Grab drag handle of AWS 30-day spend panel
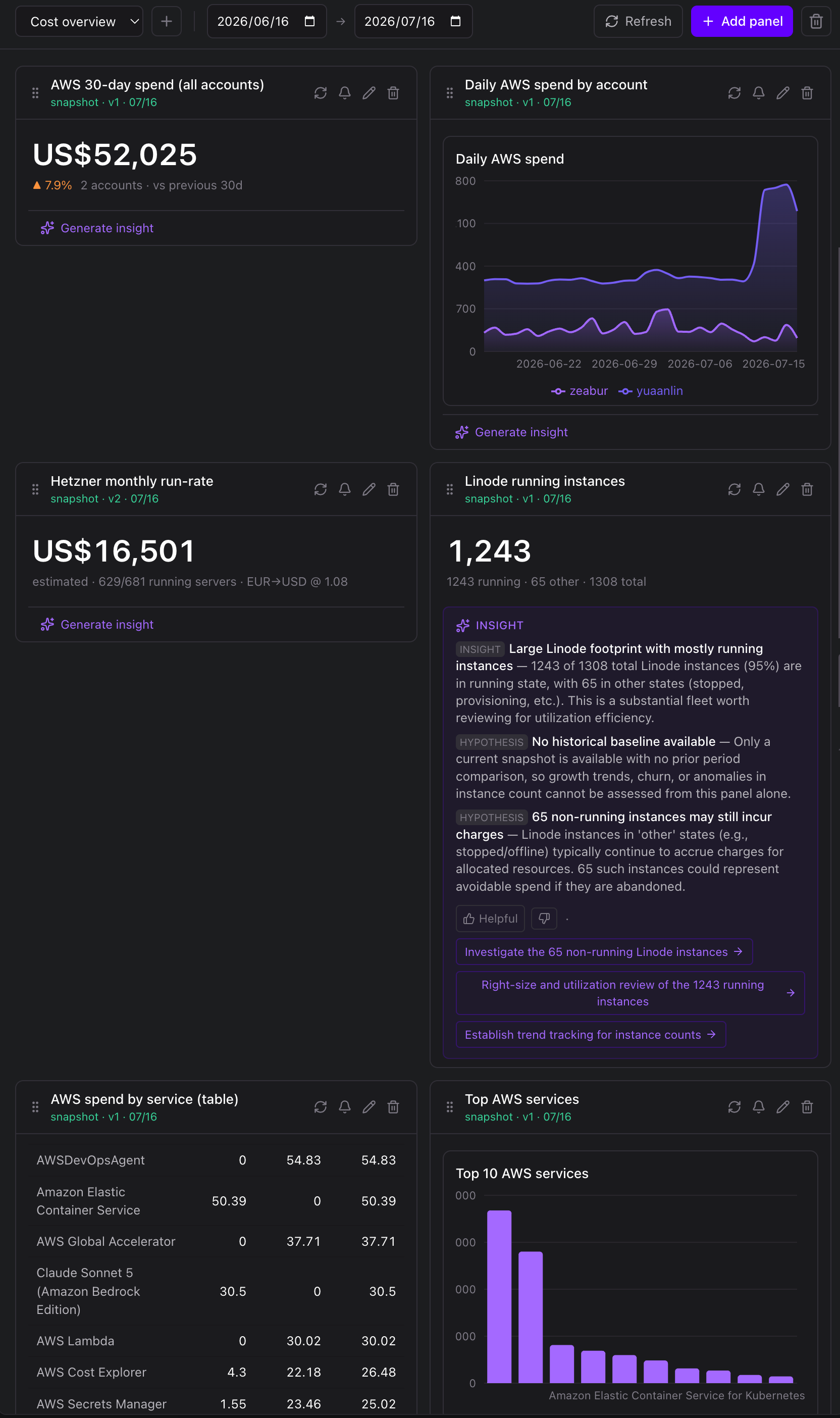This screenshot has width=840, height=1418. [35, 93]
